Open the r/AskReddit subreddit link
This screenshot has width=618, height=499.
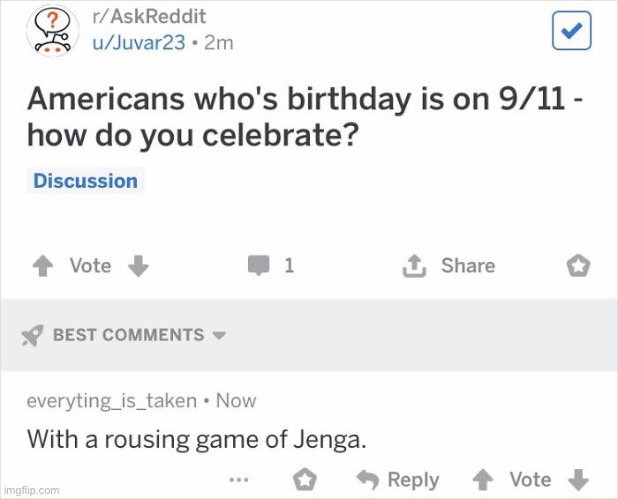(x=149, y=17)
